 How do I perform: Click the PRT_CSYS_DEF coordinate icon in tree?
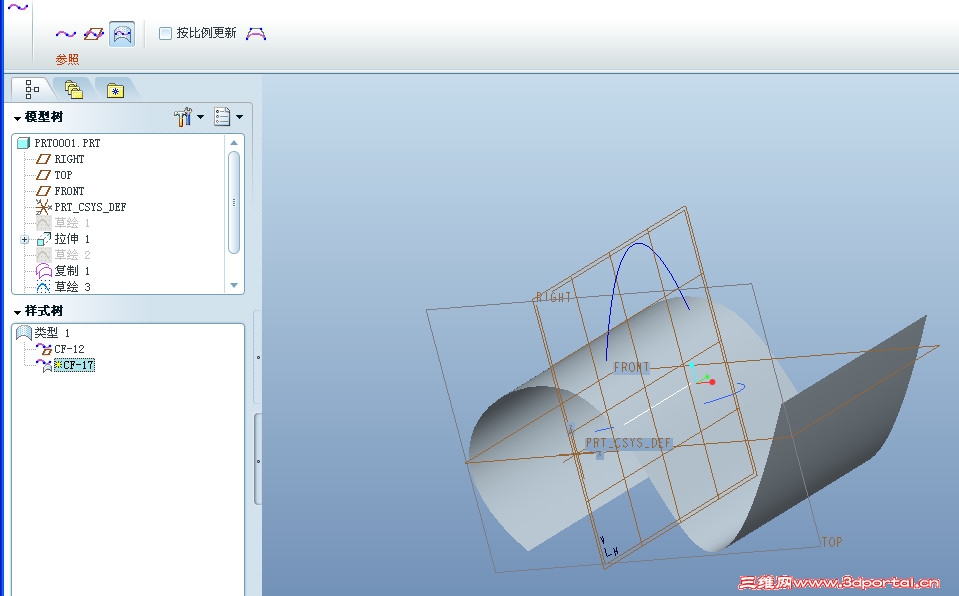(x=43, y=207)
